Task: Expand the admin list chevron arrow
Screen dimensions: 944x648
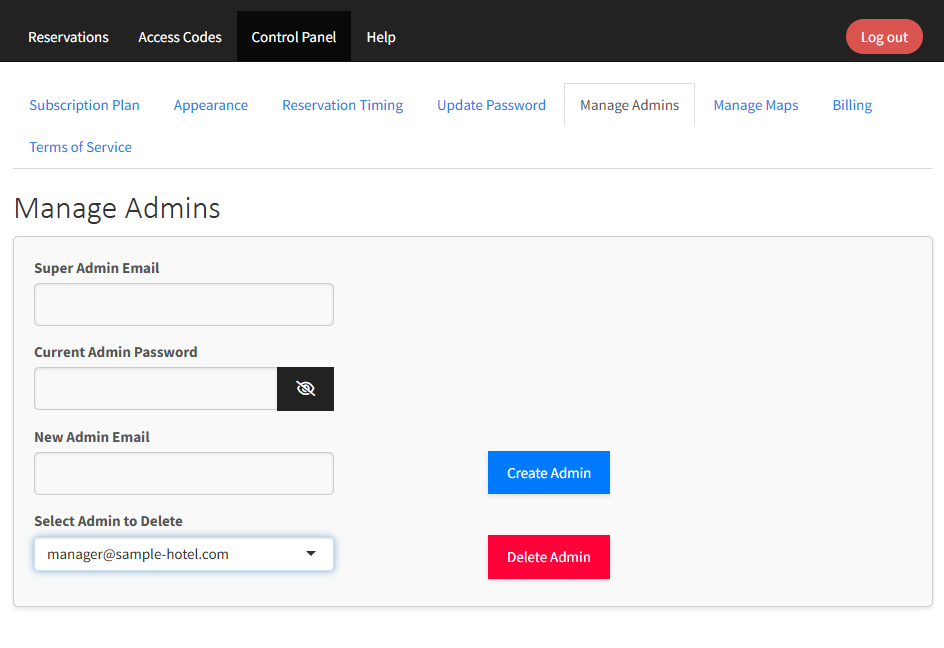Action: [x=311, y=553]
